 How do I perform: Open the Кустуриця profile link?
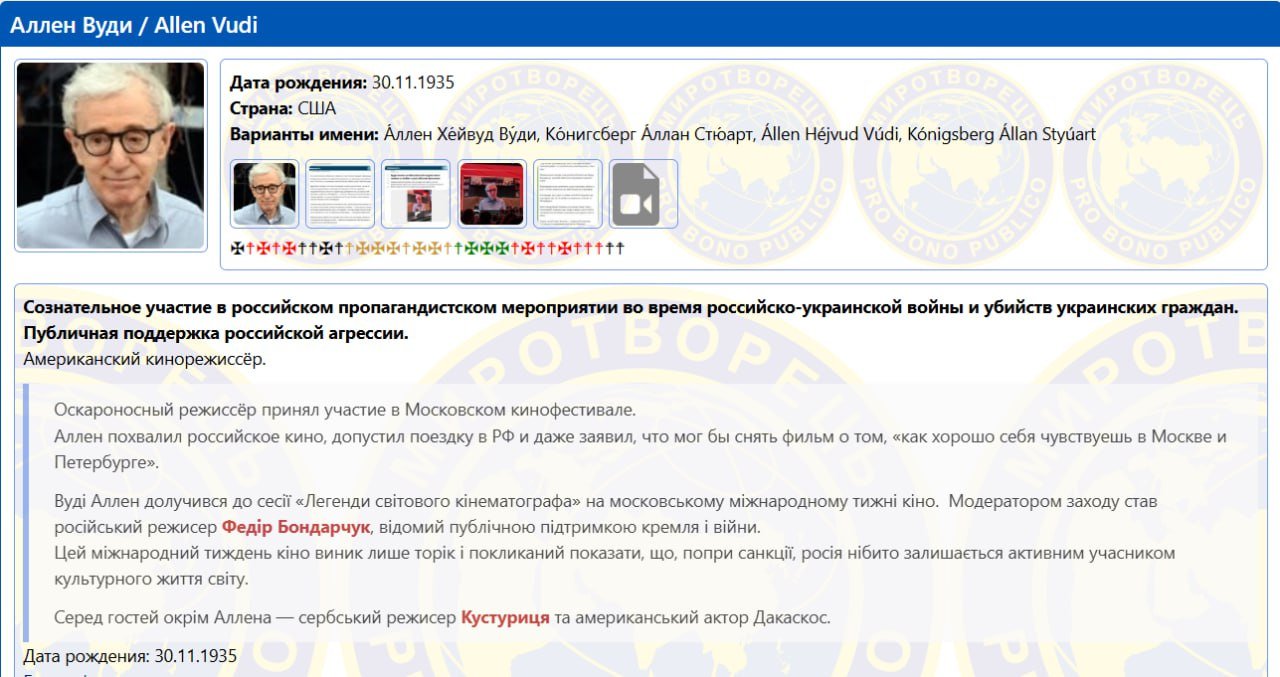pyautogui.click(x=505, y=616)
